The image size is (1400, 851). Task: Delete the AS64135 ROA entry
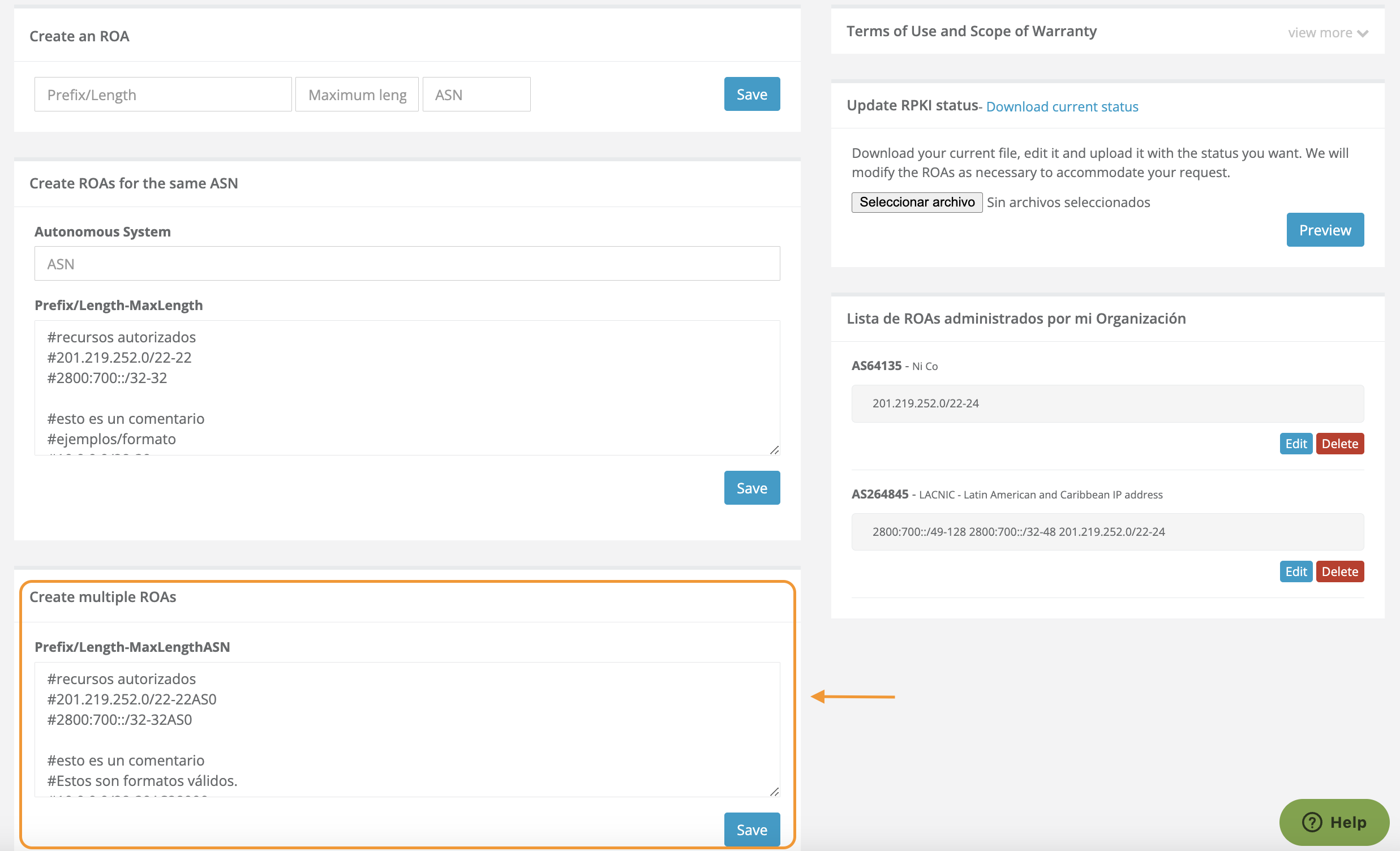click(x=1339, y=444)
